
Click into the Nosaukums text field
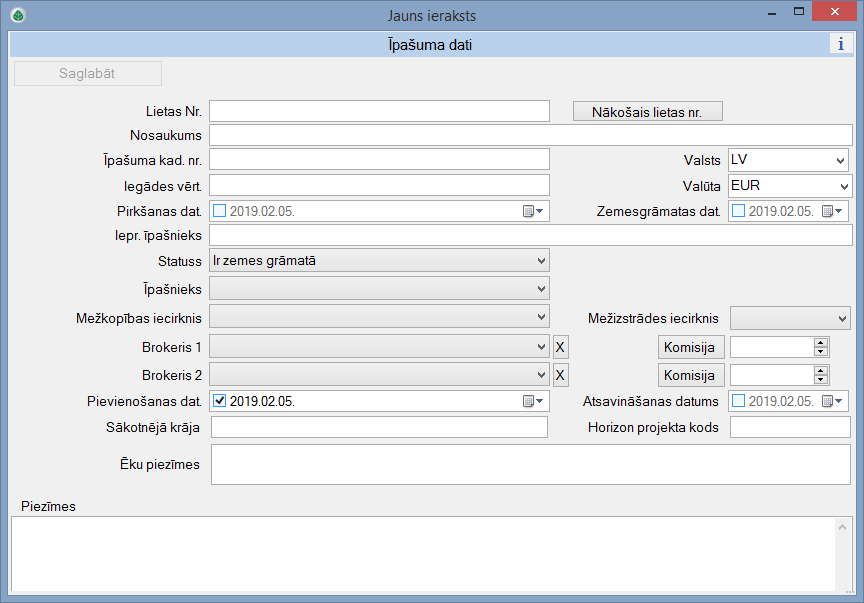(530, 135)
